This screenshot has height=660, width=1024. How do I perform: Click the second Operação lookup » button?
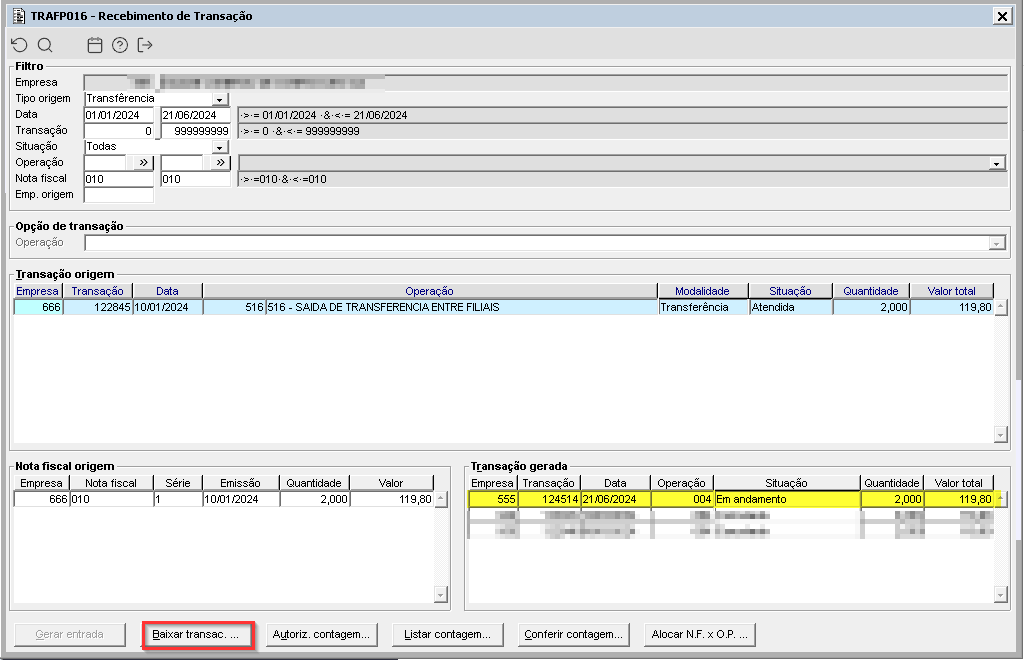click(221, 163)
